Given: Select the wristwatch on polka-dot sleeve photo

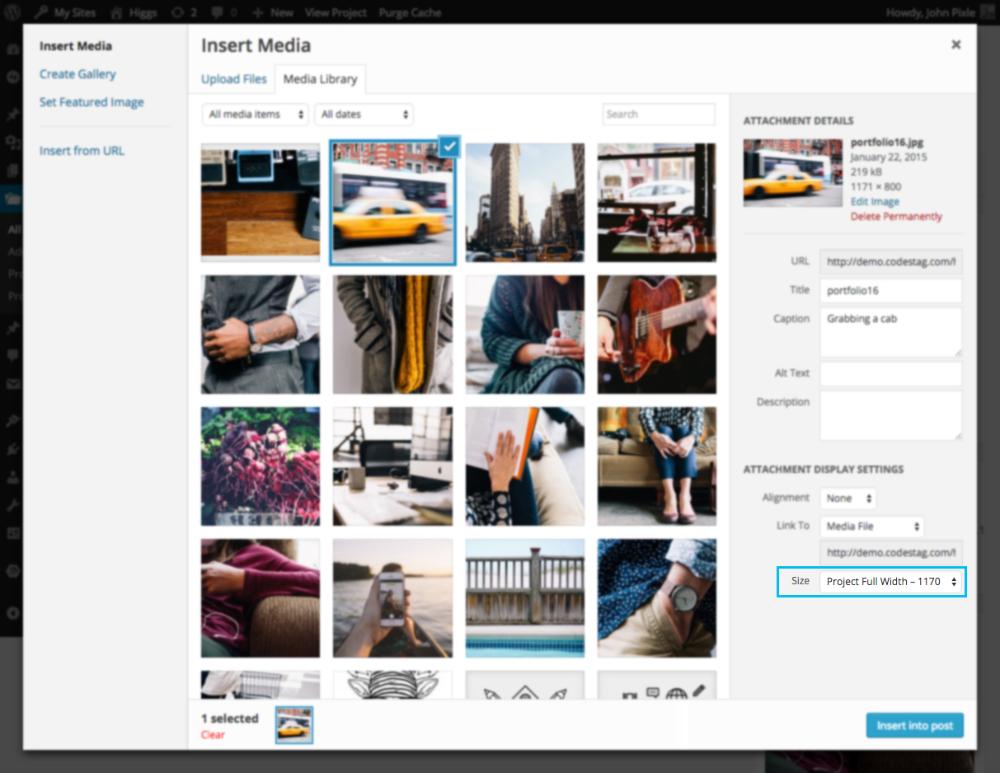Looking at the screenshot, I should (x=657, y=598).
